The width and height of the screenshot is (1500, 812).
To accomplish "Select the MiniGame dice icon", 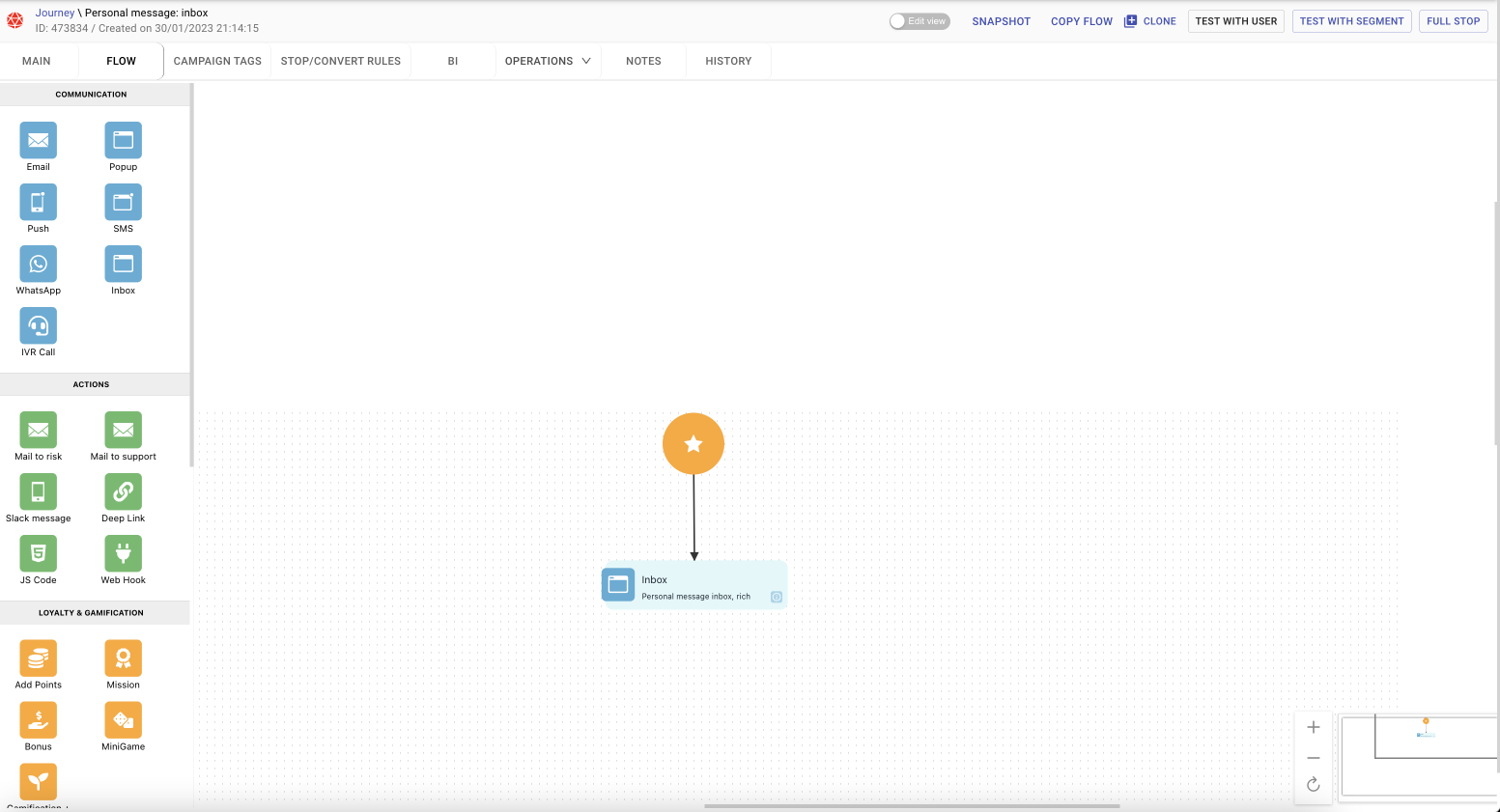I will (x=124, y=720).
